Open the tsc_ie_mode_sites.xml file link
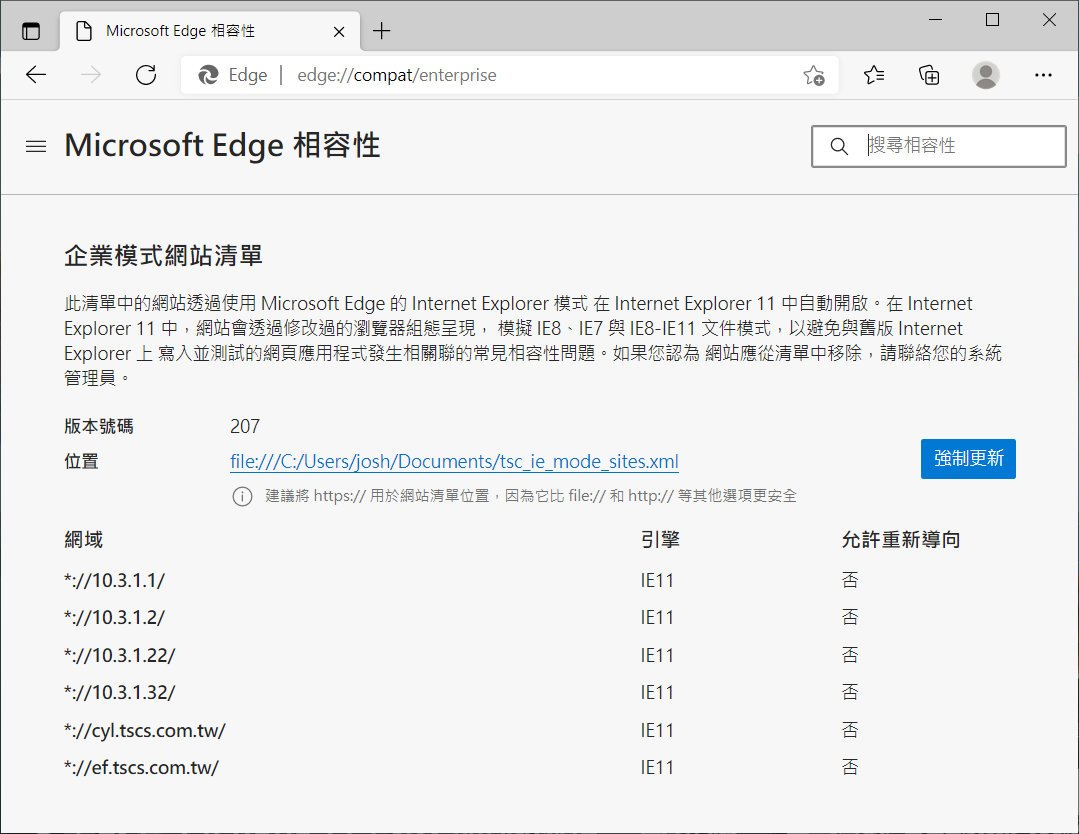This screenshot has height=834, width=1079. pos(454,462)
